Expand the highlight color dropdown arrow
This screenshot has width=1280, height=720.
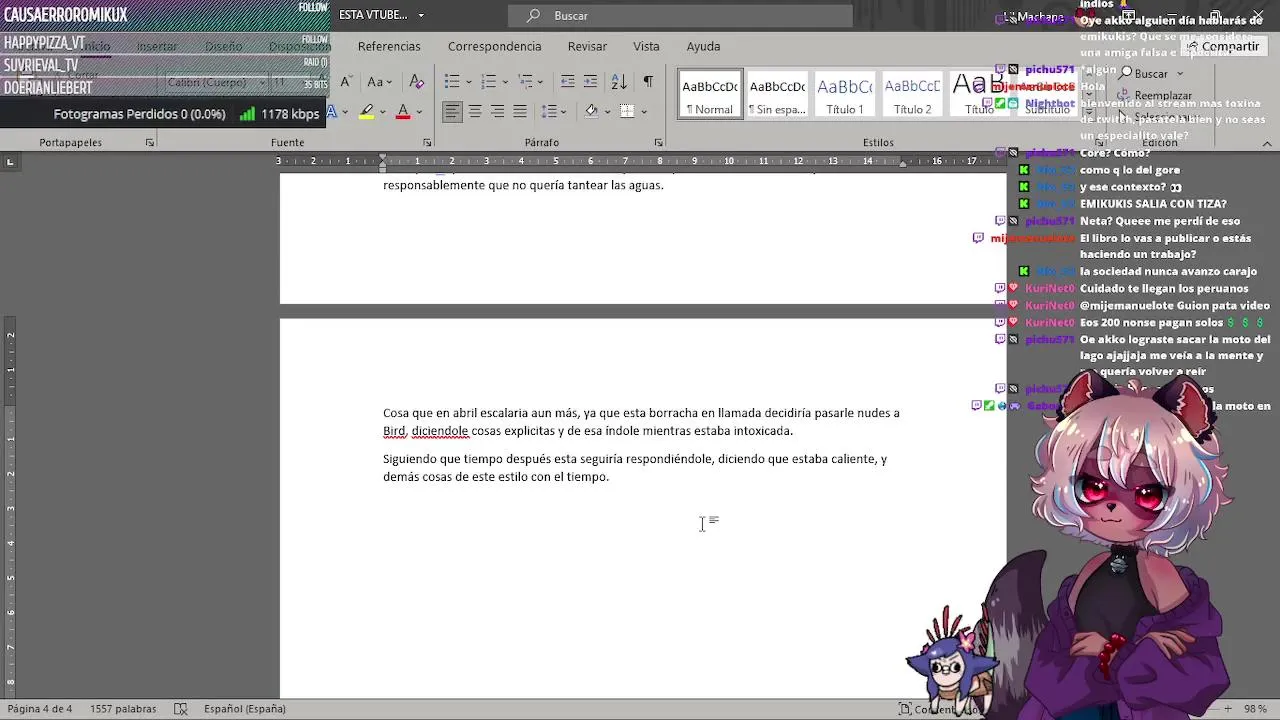click(383, 112)
